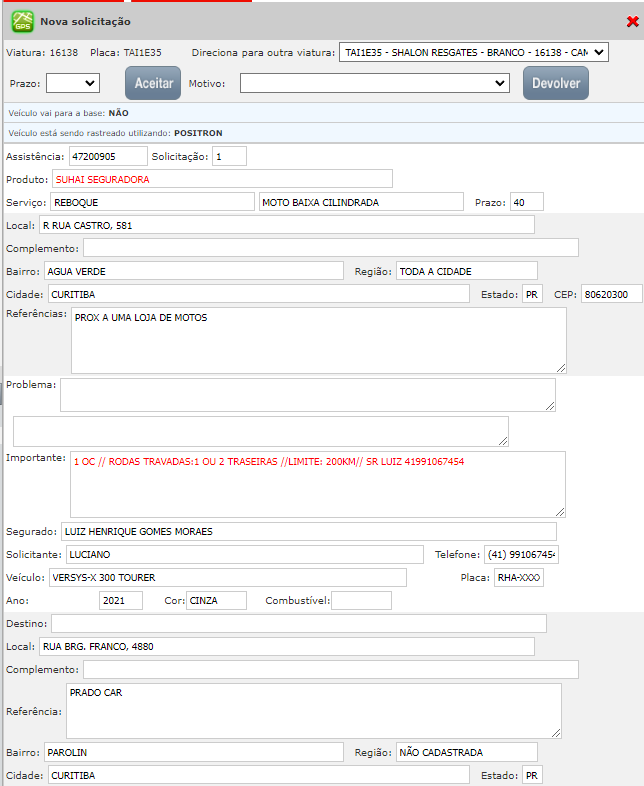Open the Direciona para outra viatura dropdown
The width and height of the screenshot is (644, 786).
pyautogui.click(x=473, y=52)
